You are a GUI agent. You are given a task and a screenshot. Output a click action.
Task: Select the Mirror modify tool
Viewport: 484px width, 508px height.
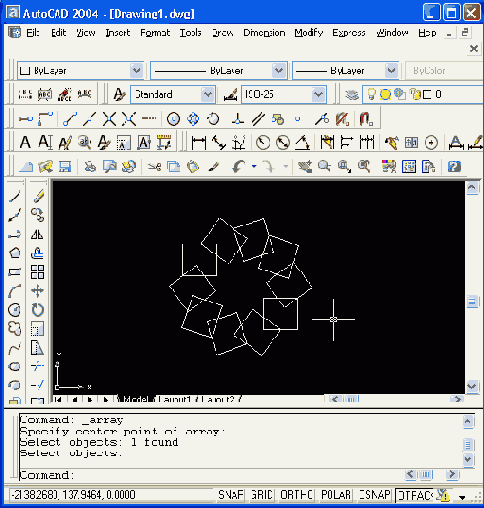tap(37, 234)
